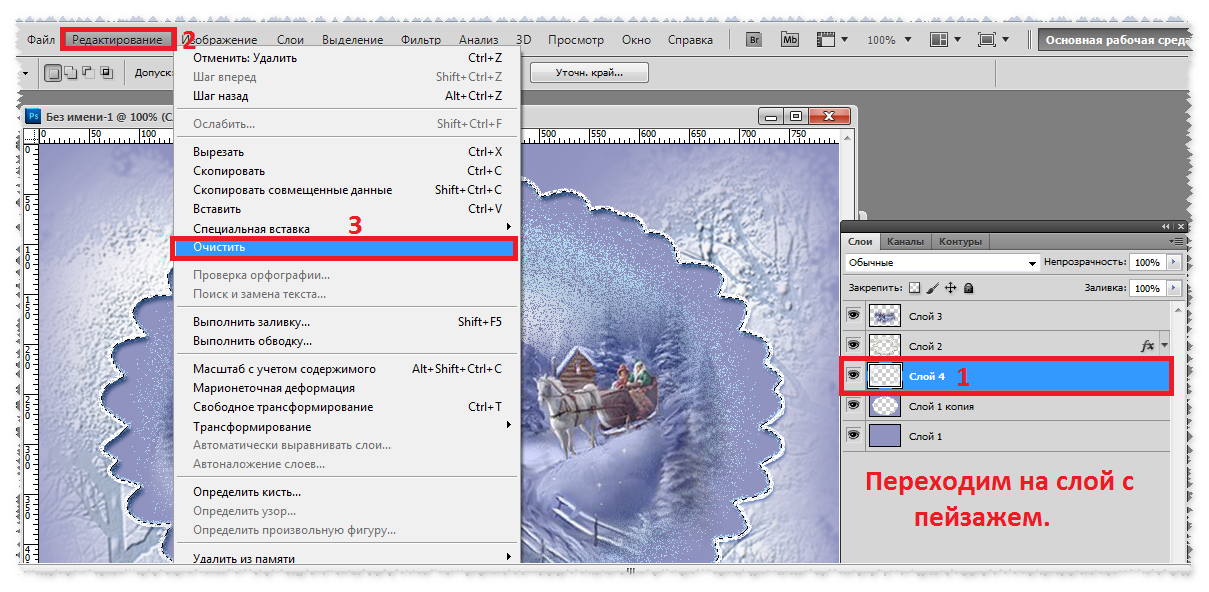Hide layer Слой 3 via eye icon

[854, 316]
